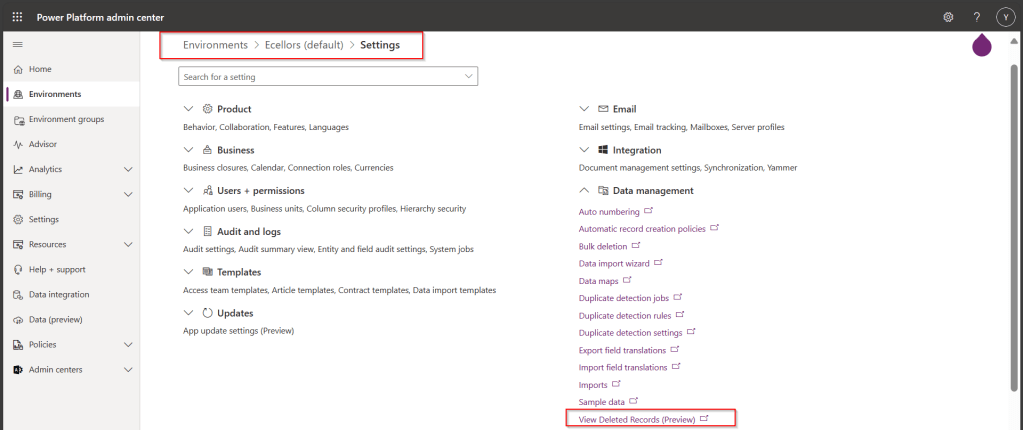Select Data integration in the sidebar
The image size is (1023, 430).
click(59, 294)
